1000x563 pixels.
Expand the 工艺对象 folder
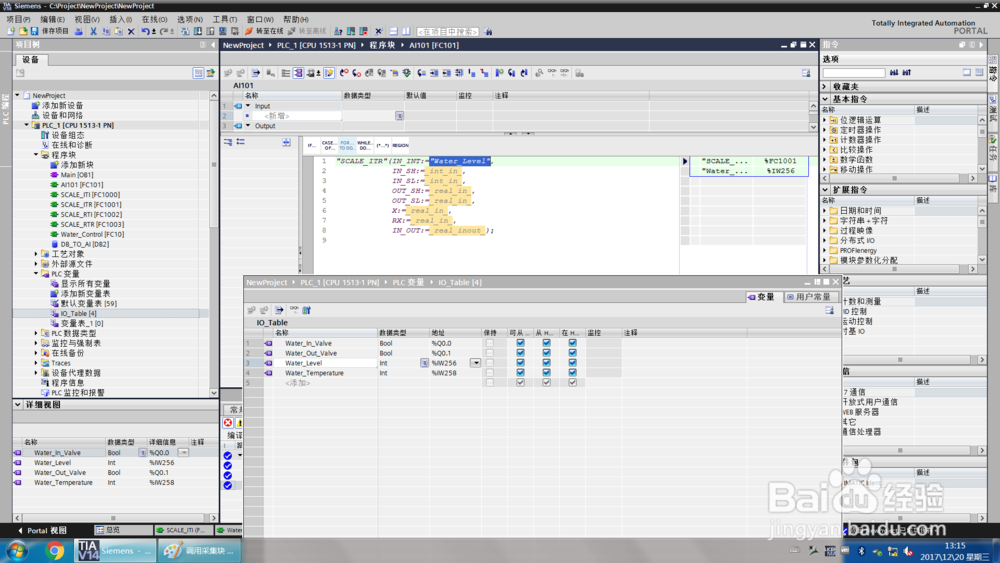tap(36, 254)
